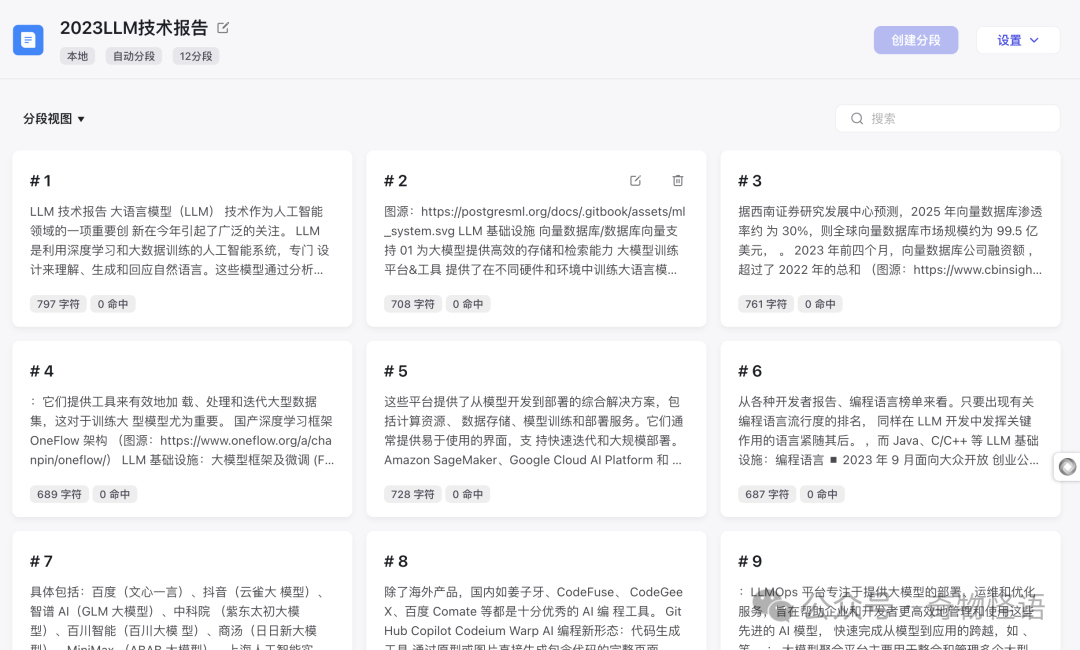
Task: Click the 本地 tag under the title
Action: (x=77, y=56)
